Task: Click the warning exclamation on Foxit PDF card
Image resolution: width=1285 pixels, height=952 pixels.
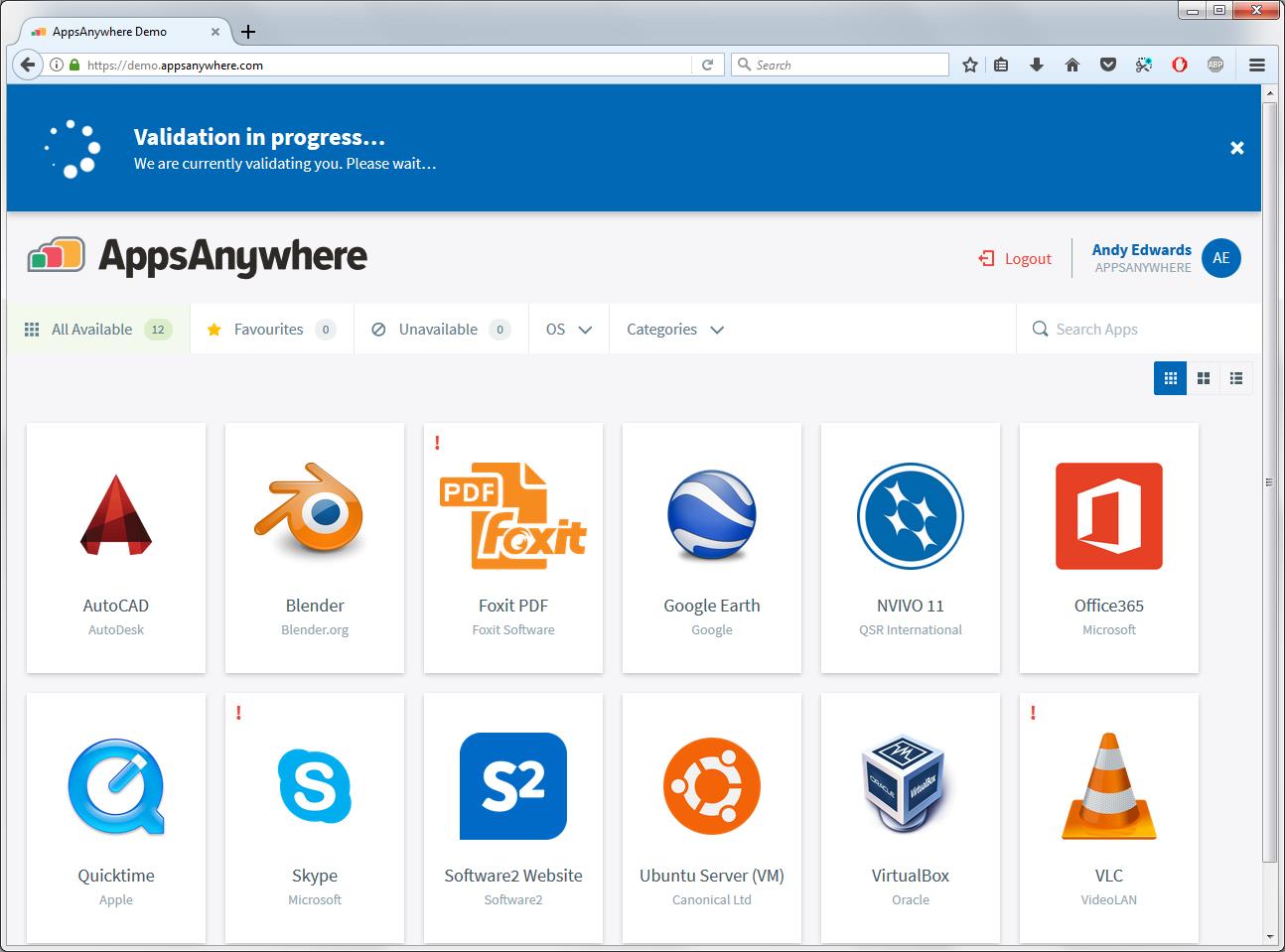Action: pos(437,443)
